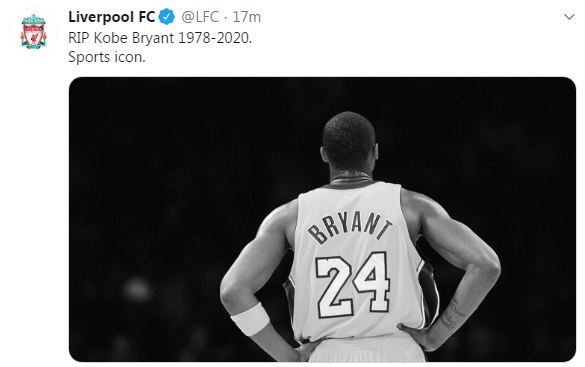This screenshot has width=585, height=367.
Task: Click the player's head in the photo
Action: (349, 141)
